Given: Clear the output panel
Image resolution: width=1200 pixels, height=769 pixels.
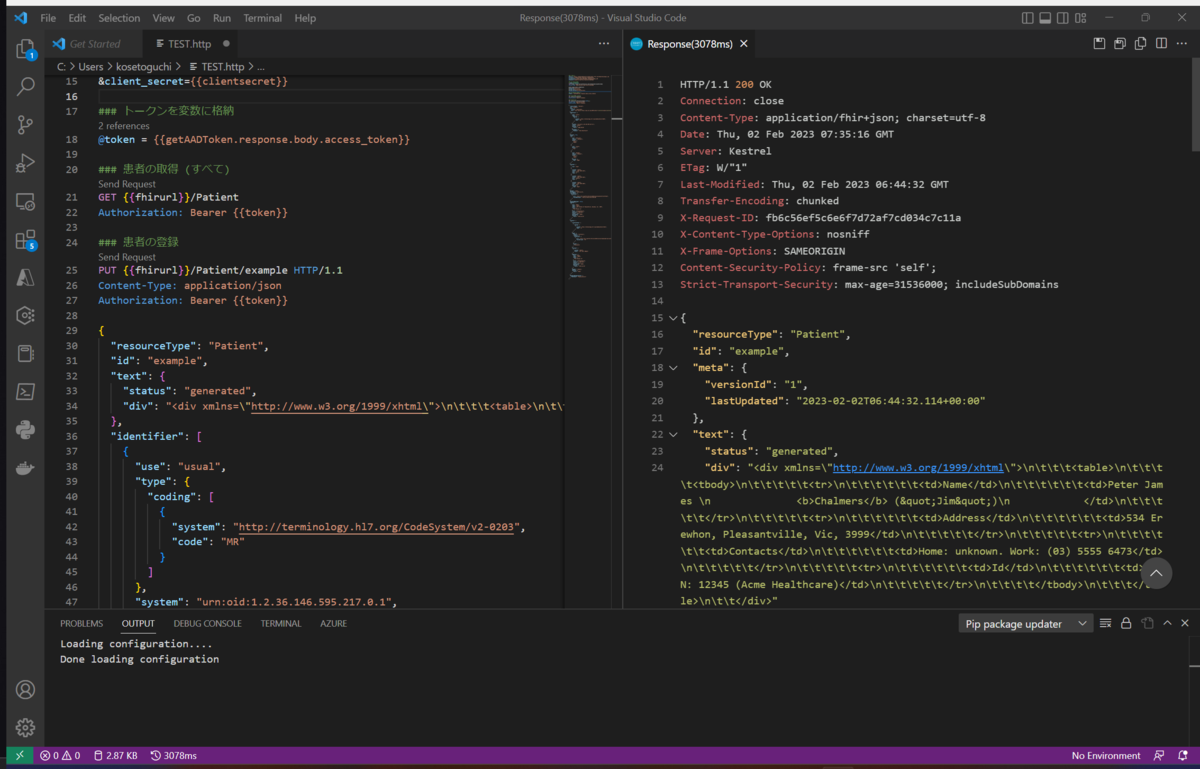Looking at the screenshot, I should [x=1105, y=623].
